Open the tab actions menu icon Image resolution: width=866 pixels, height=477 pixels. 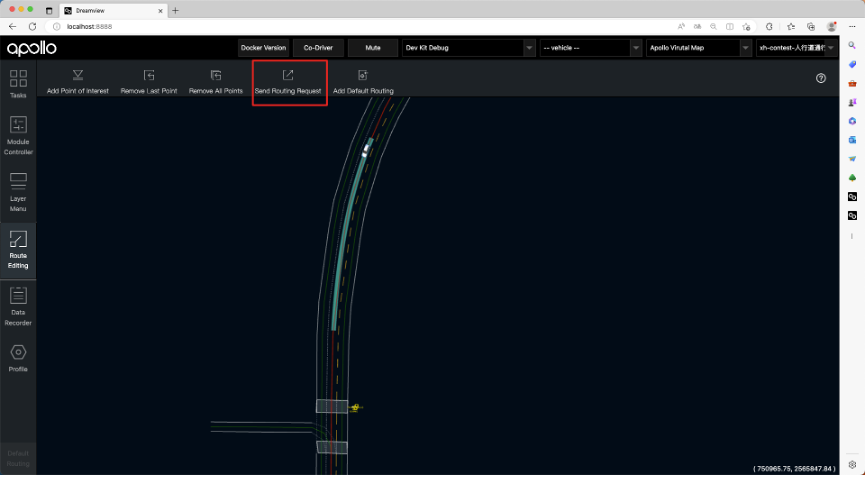49,10
